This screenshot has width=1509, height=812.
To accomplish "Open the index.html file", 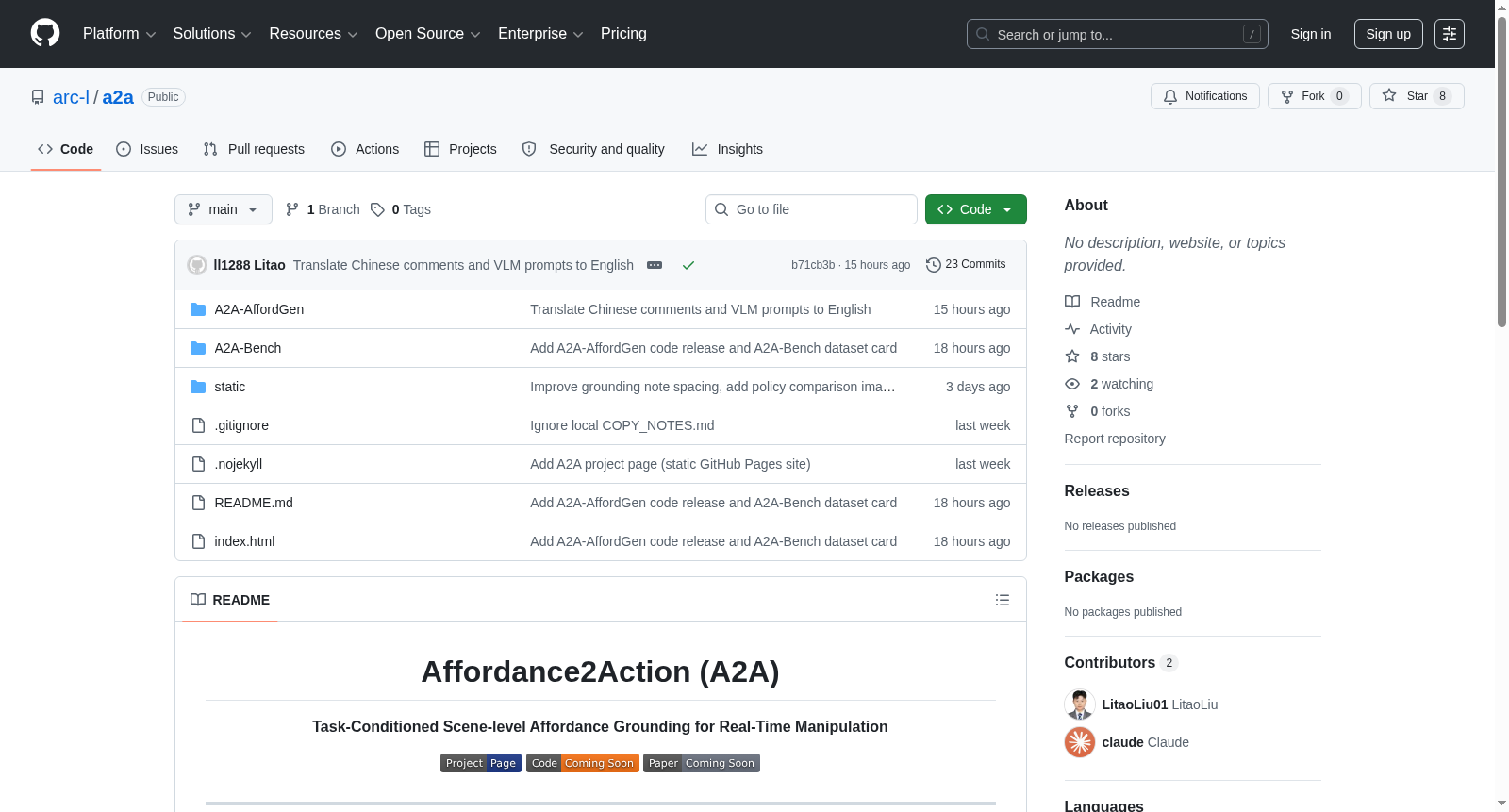I will (x=244, y=541).
